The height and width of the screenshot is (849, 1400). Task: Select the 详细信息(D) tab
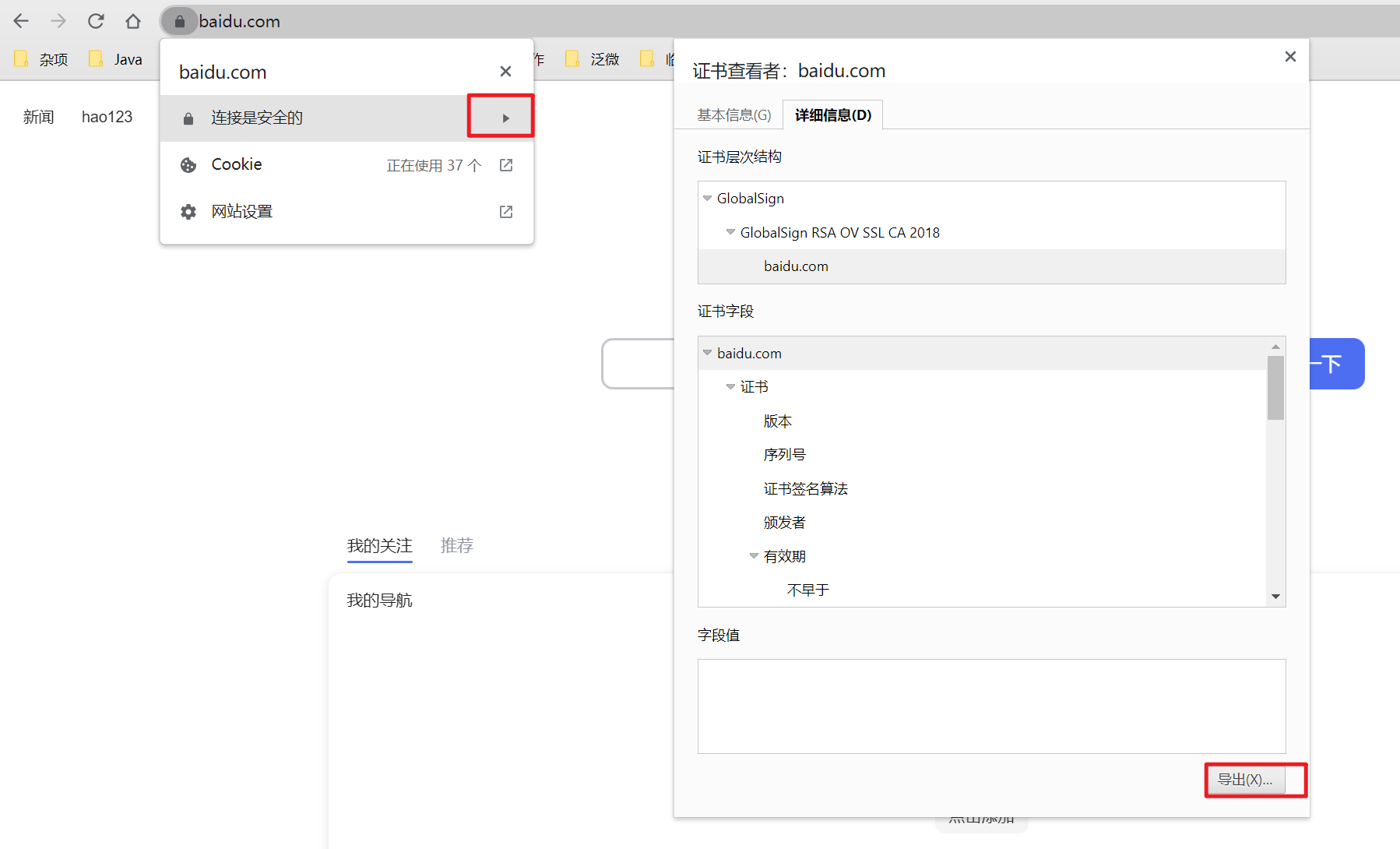[x=832, y=115]
